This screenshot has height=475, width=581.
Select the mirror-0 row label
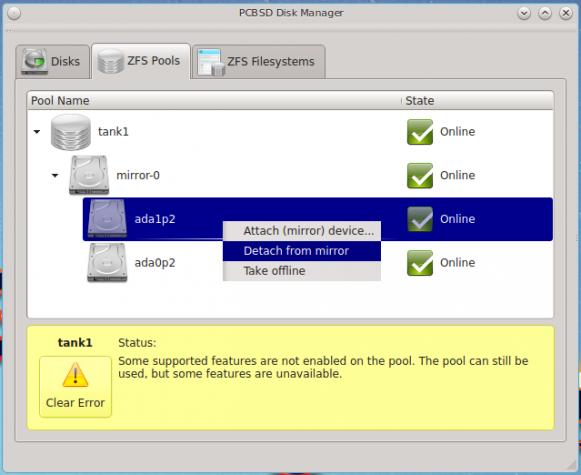coord(138,175)
